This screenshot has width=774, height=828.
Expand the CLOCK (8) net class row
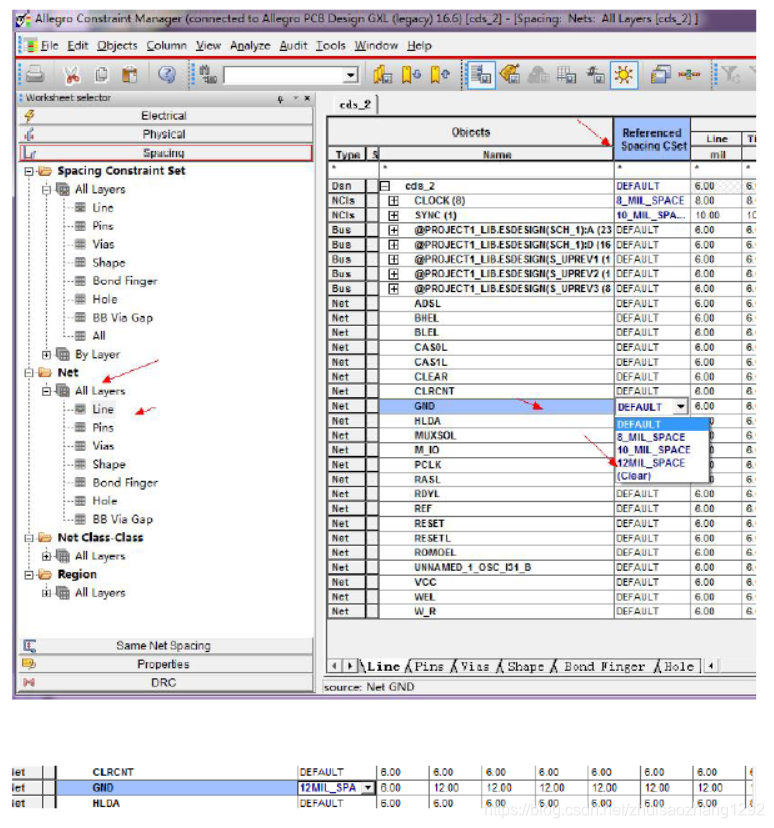[394, 201]
